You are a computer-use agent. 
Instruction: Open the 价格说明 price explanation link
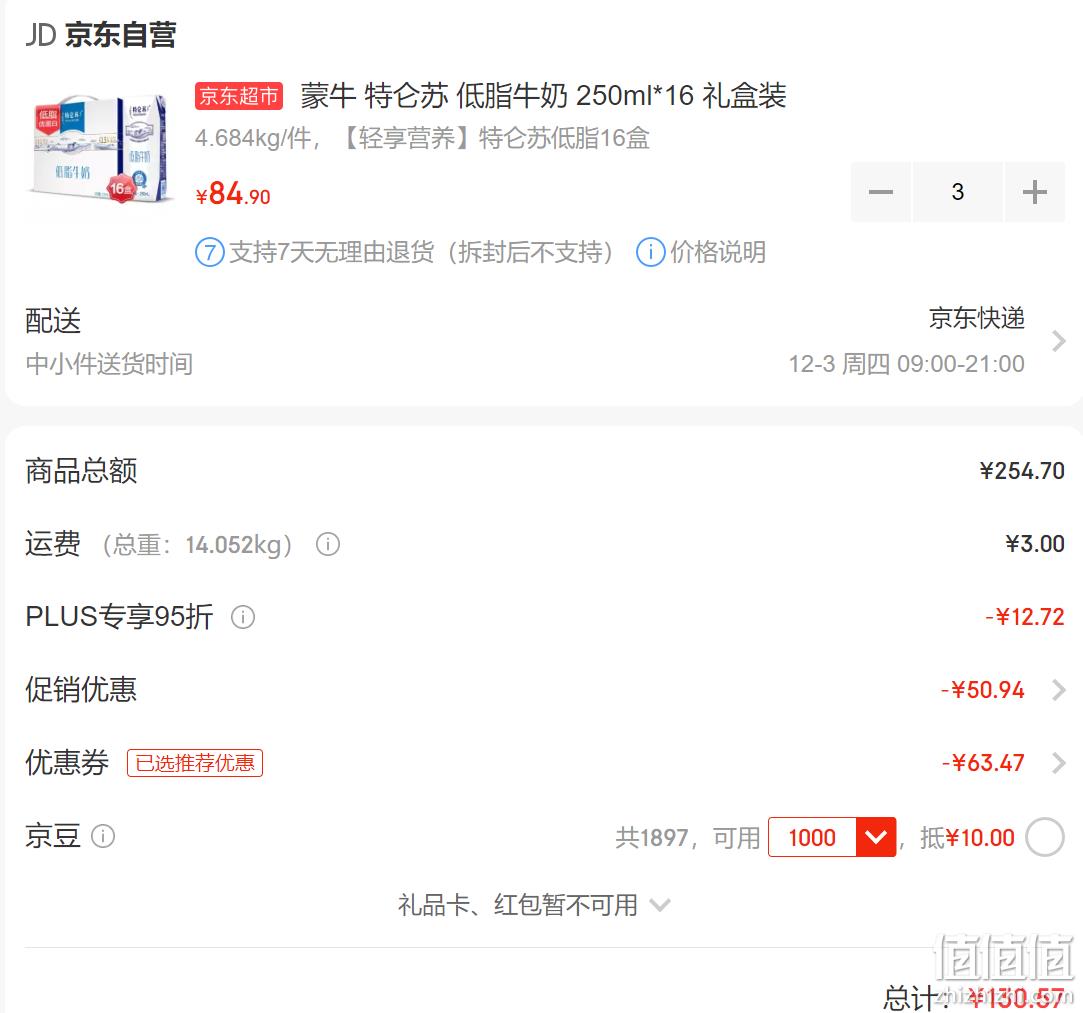pos(718,252)
